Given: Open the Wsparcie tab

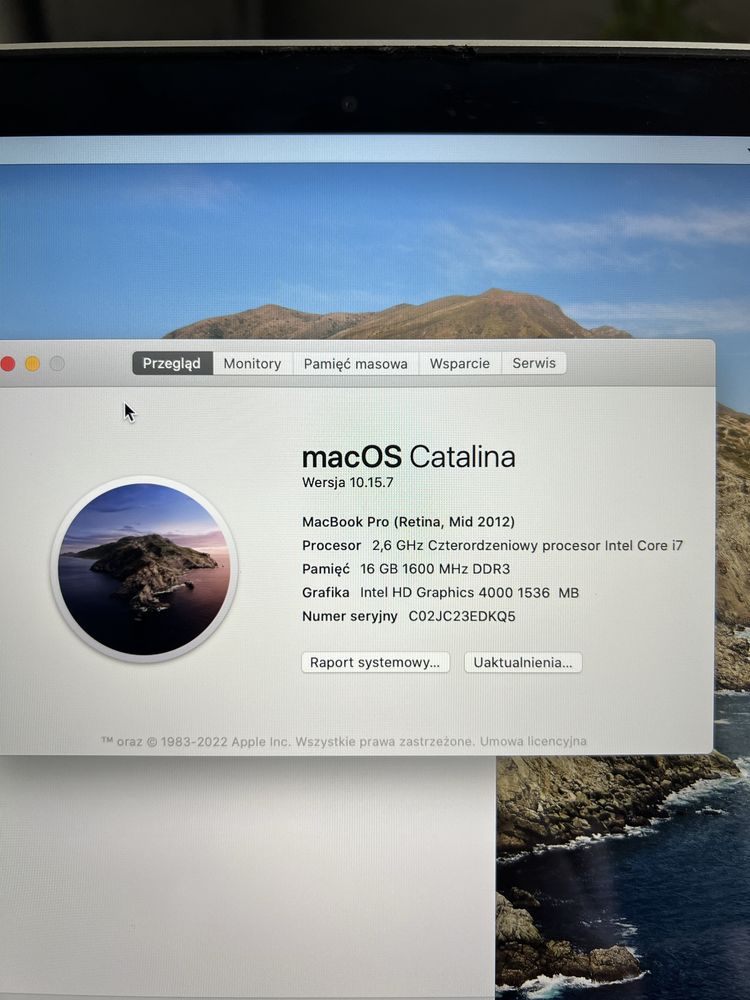Looking at the screenshot, I should (x=460, y=364).
